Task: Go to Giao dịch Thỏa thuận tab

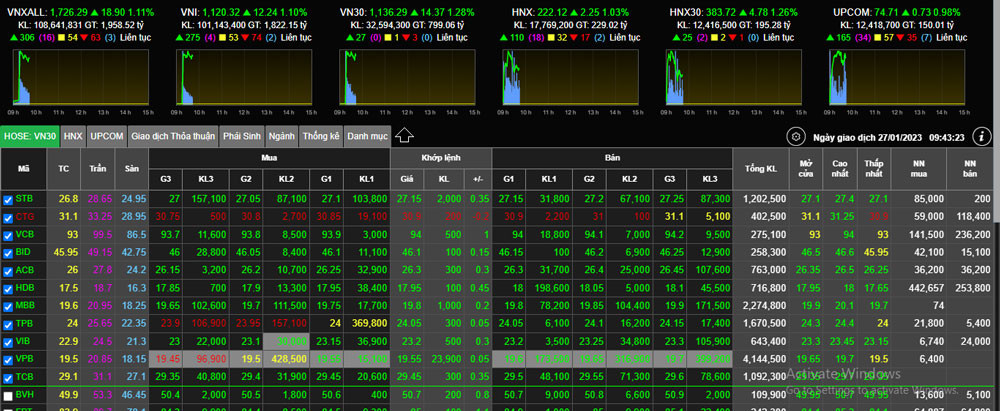Action: click(x=173, y=136)
